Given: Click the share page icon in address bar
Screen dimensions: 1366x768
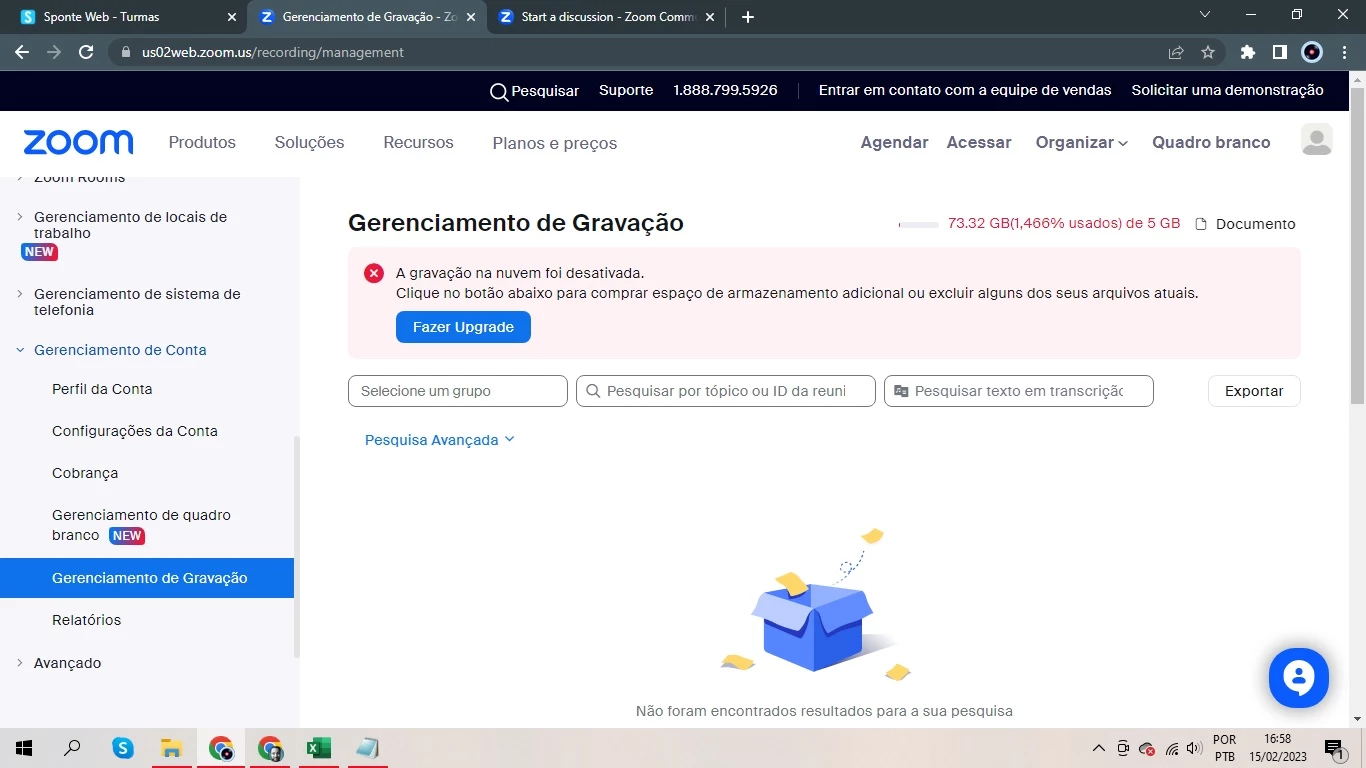Looking at the screenshot, I should tap(1176, 52).
